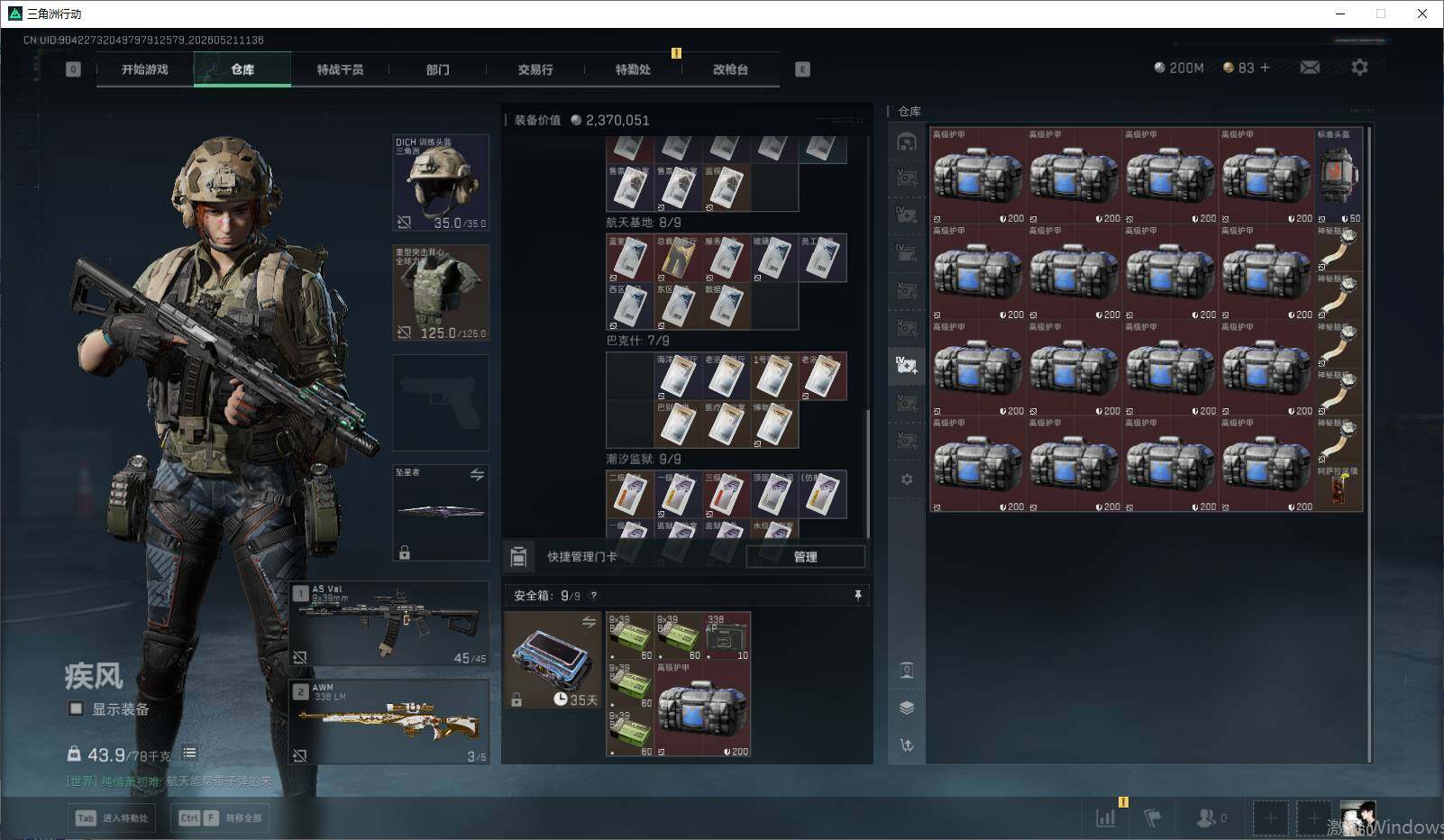Screen dimensions: 1444x840
Task: Open the settings gear in the top bar
Action: click(x=1359, y=68)
